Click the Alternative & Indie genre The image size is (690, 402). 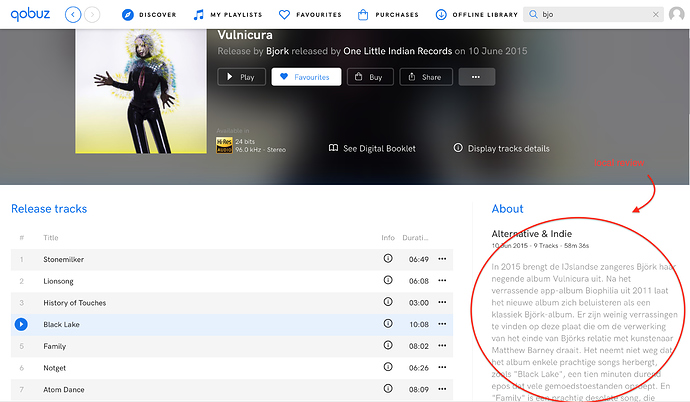pos(532,234)
